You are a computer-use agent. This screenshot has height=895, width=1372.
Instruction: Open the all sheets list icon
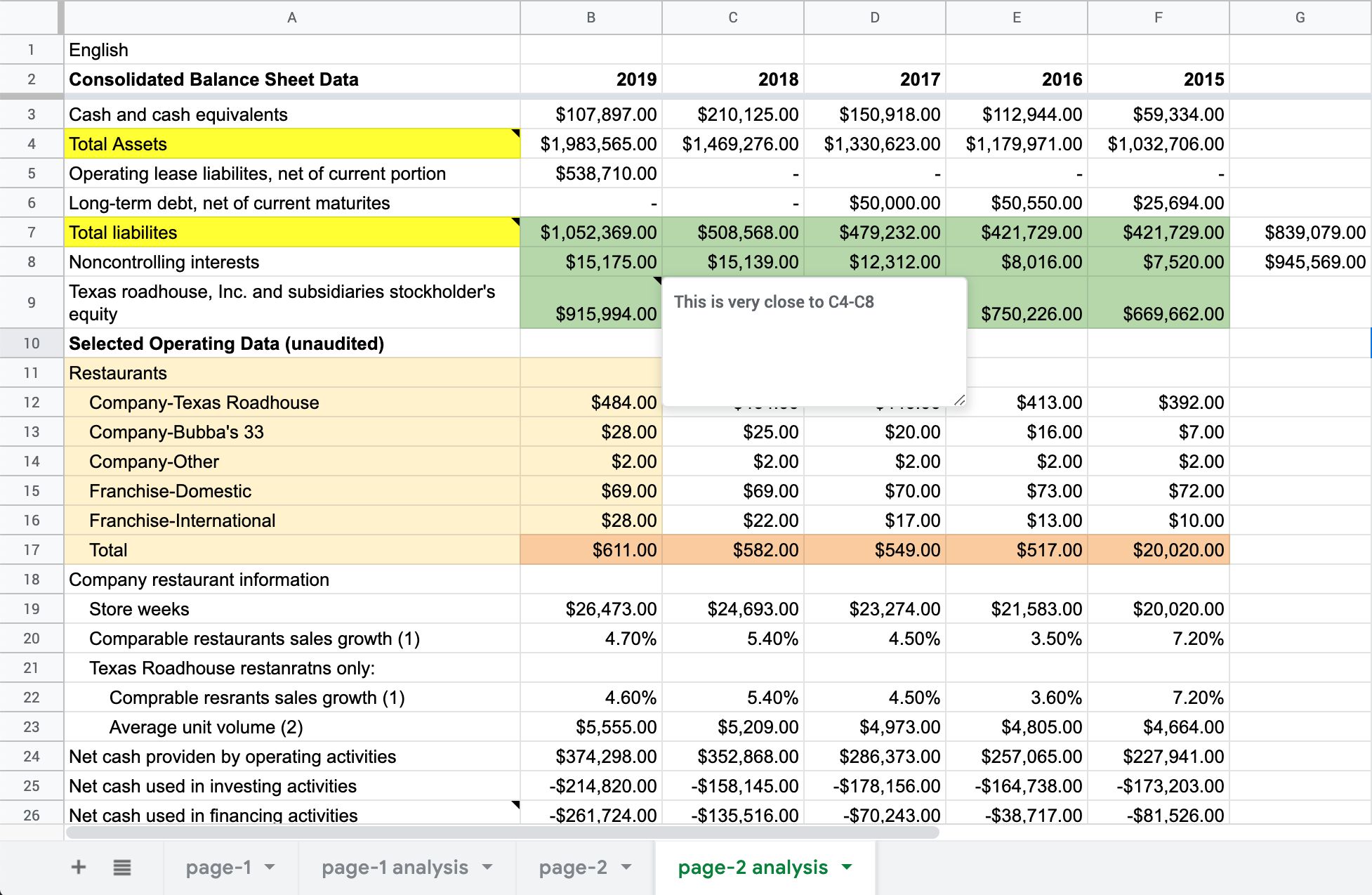tap(122, 867)
